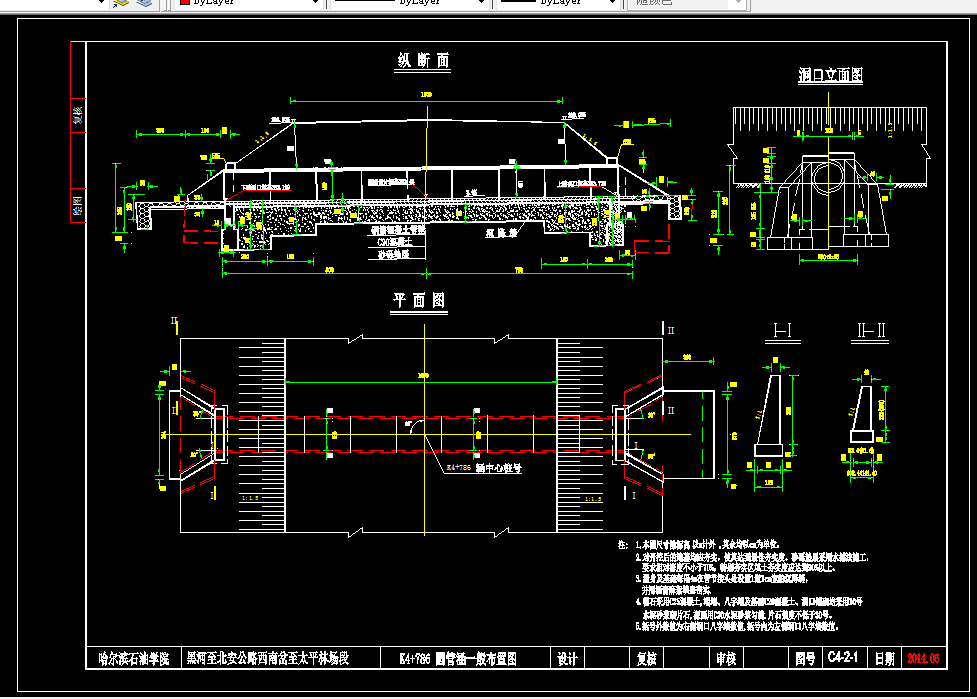
Task: Click the 1:1.5 slope label at the plan's left
Action: [249, 498]
